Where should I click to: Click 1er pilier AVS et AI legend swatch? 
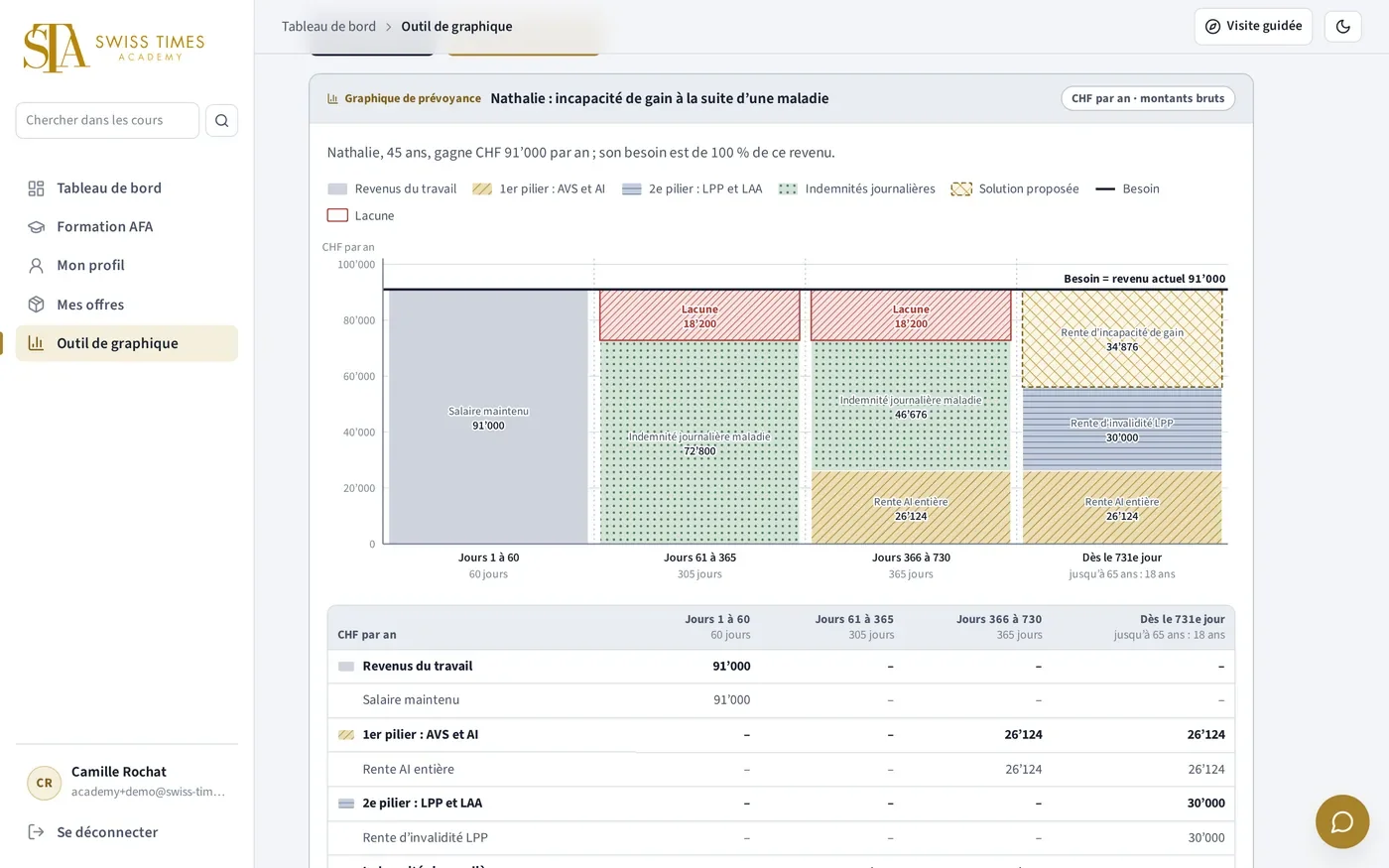tap(482, 188)
